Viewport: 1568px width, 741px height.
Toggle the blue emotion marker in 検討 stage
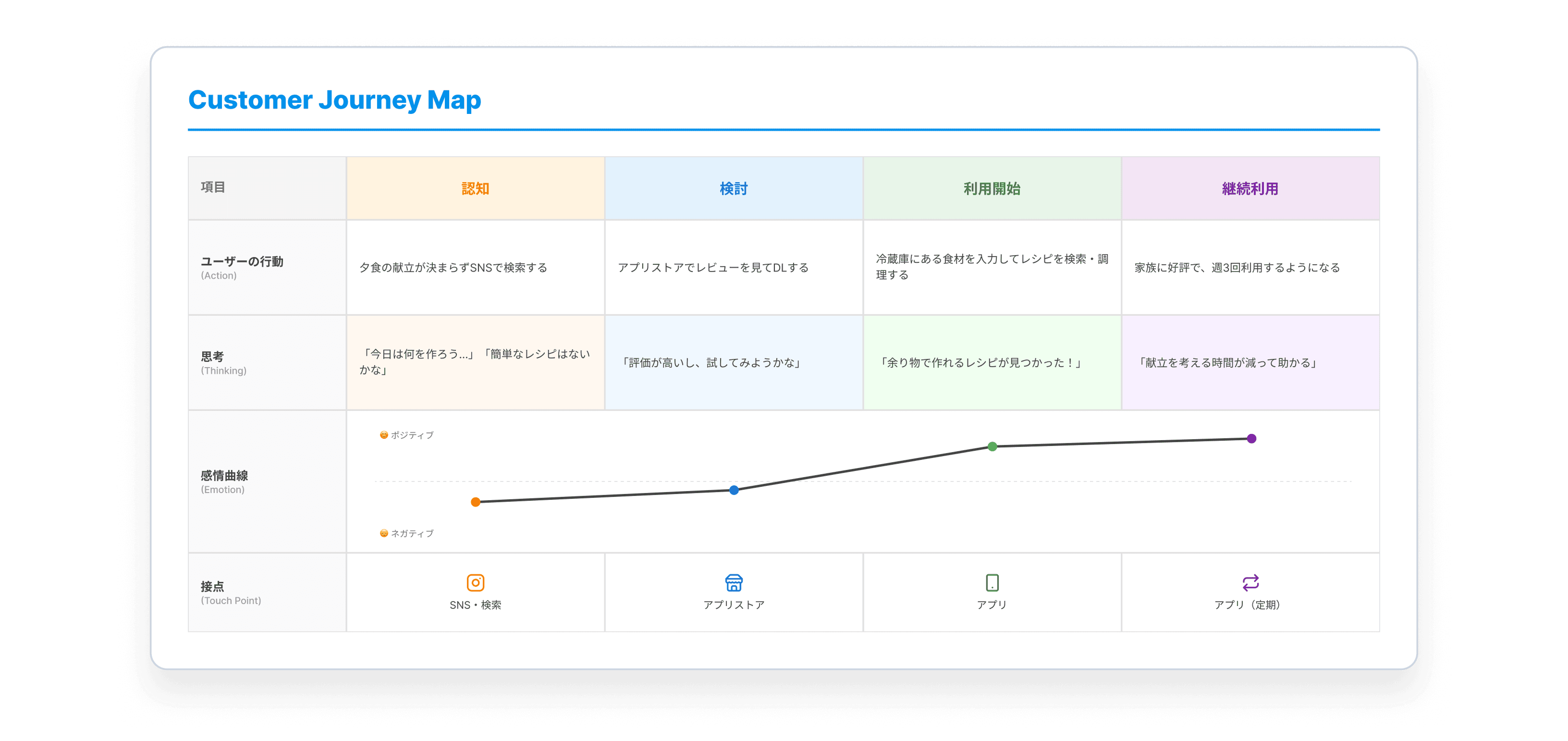point(734,490)
